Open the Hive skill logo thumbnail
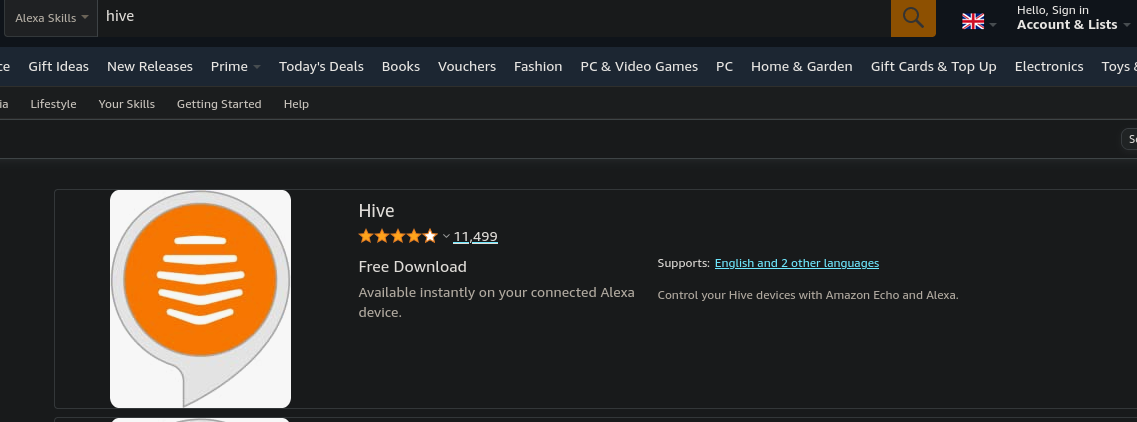This screenshot has width=1137, height=422. 200,299
